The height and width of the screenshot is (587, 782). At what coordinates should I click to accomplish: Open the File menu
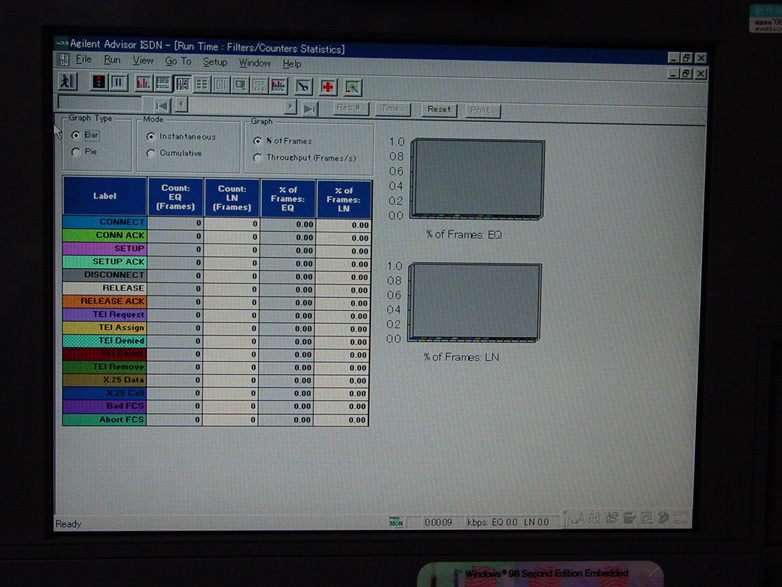click(83, 59)
